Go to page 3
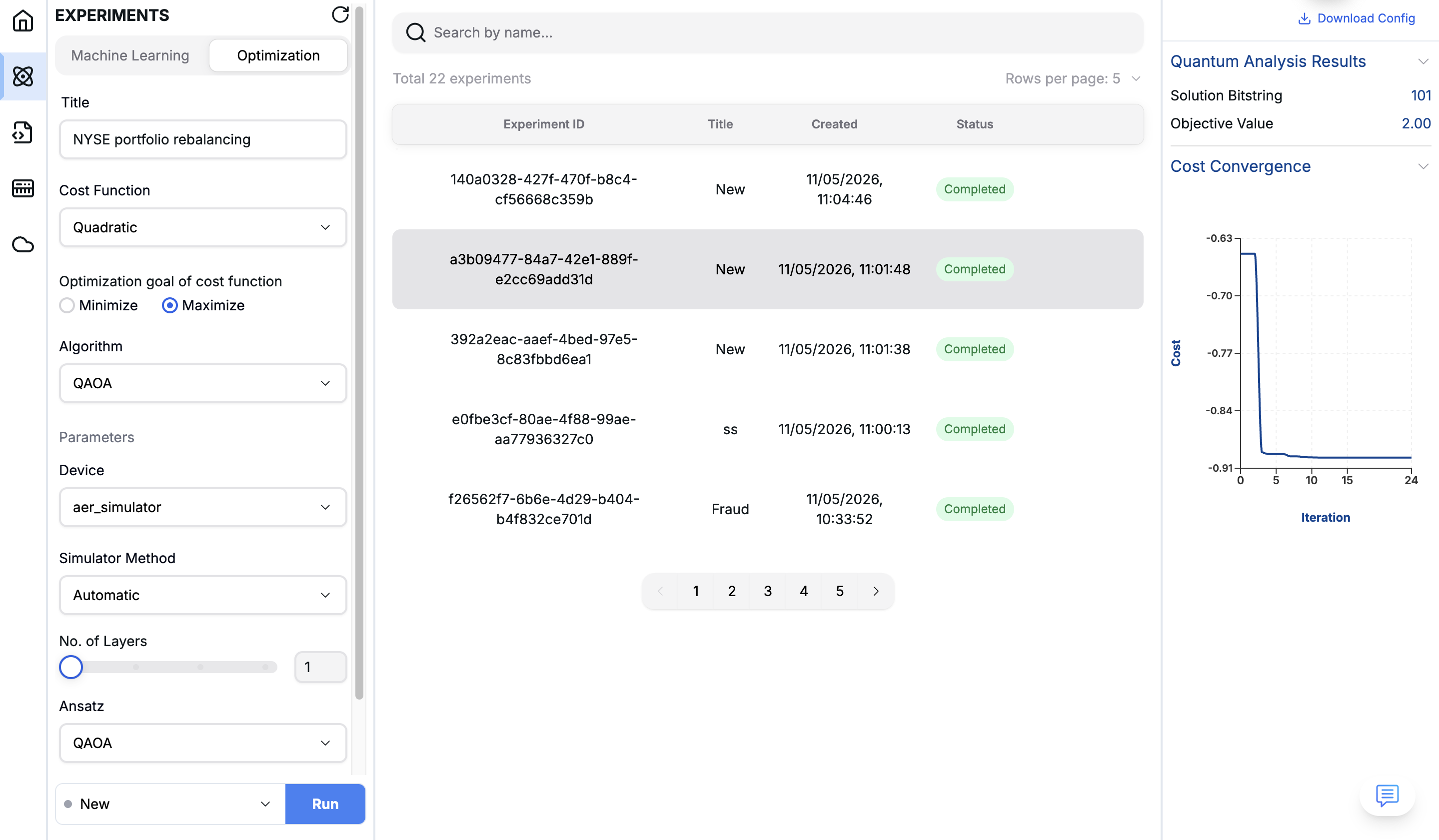Image resolution: width=1439 pixels, height=840 pixels. coord(768,591)
